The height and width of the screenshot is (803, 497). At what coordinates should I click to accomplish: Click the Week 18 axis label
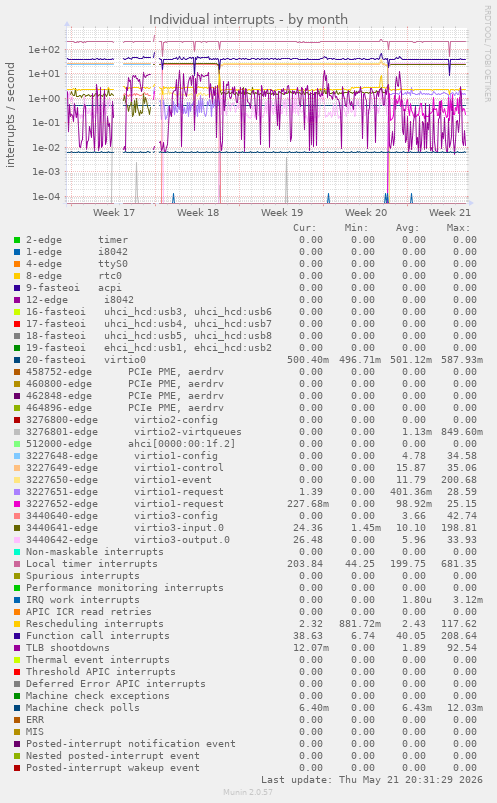(198, 213)
